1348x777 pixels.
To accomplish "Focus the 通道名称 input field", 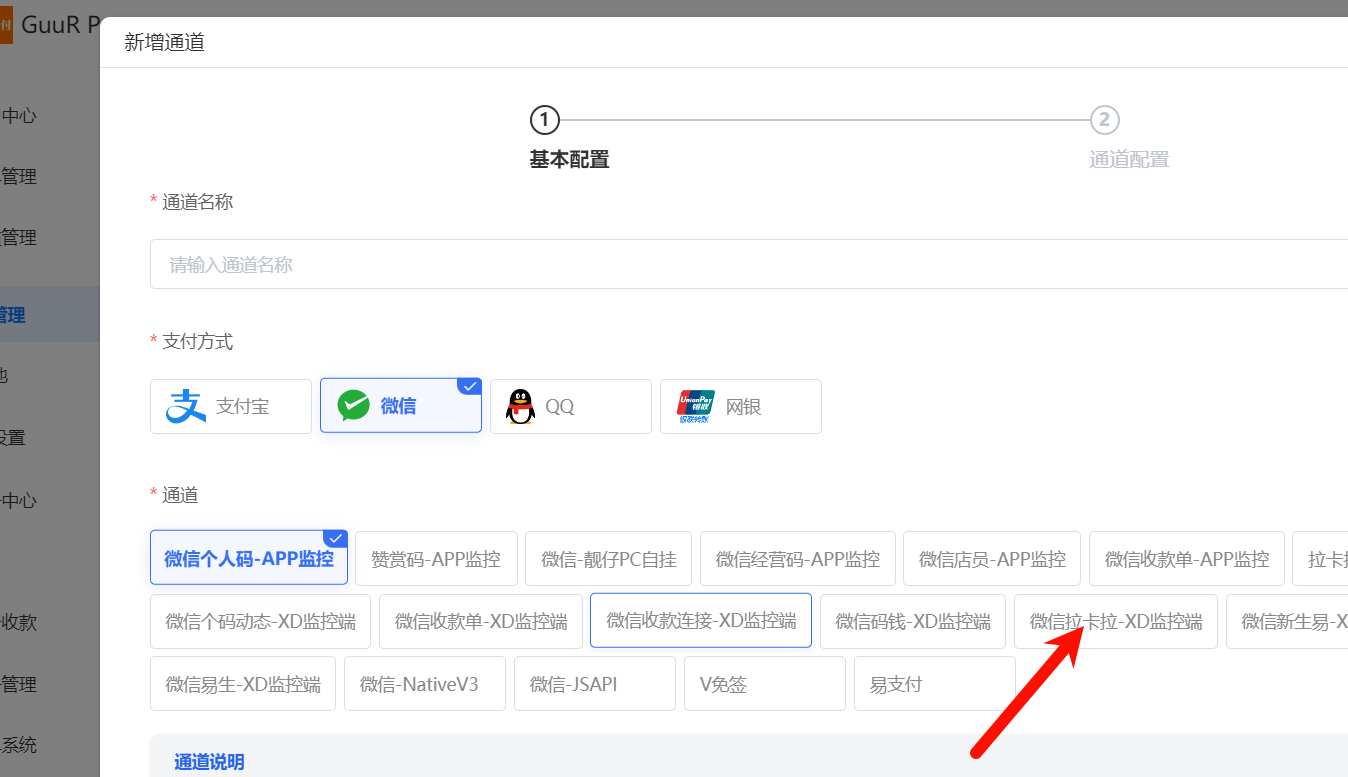I will pyautogui.click(x=748, y=264).
